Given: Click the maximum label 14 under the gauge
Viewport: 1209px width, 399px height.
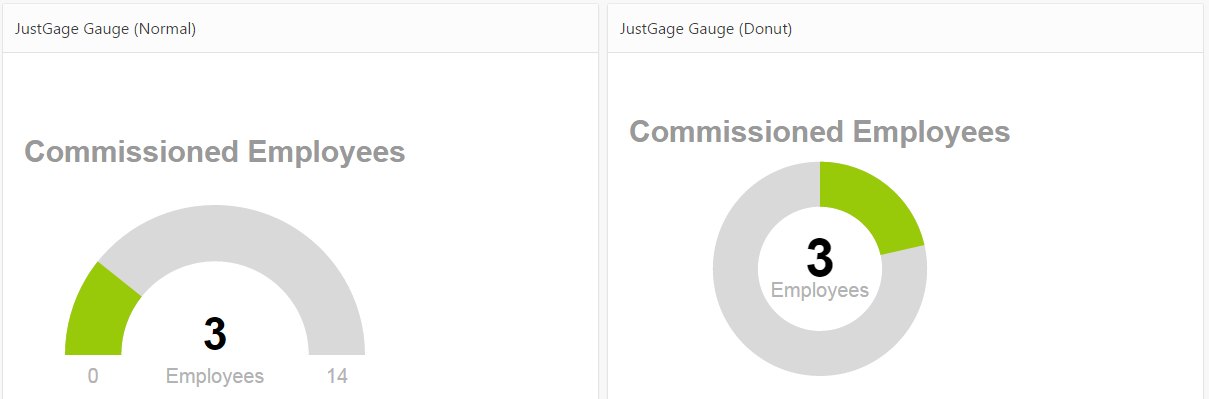Looking at the screenshot, I should coord(337,377).
